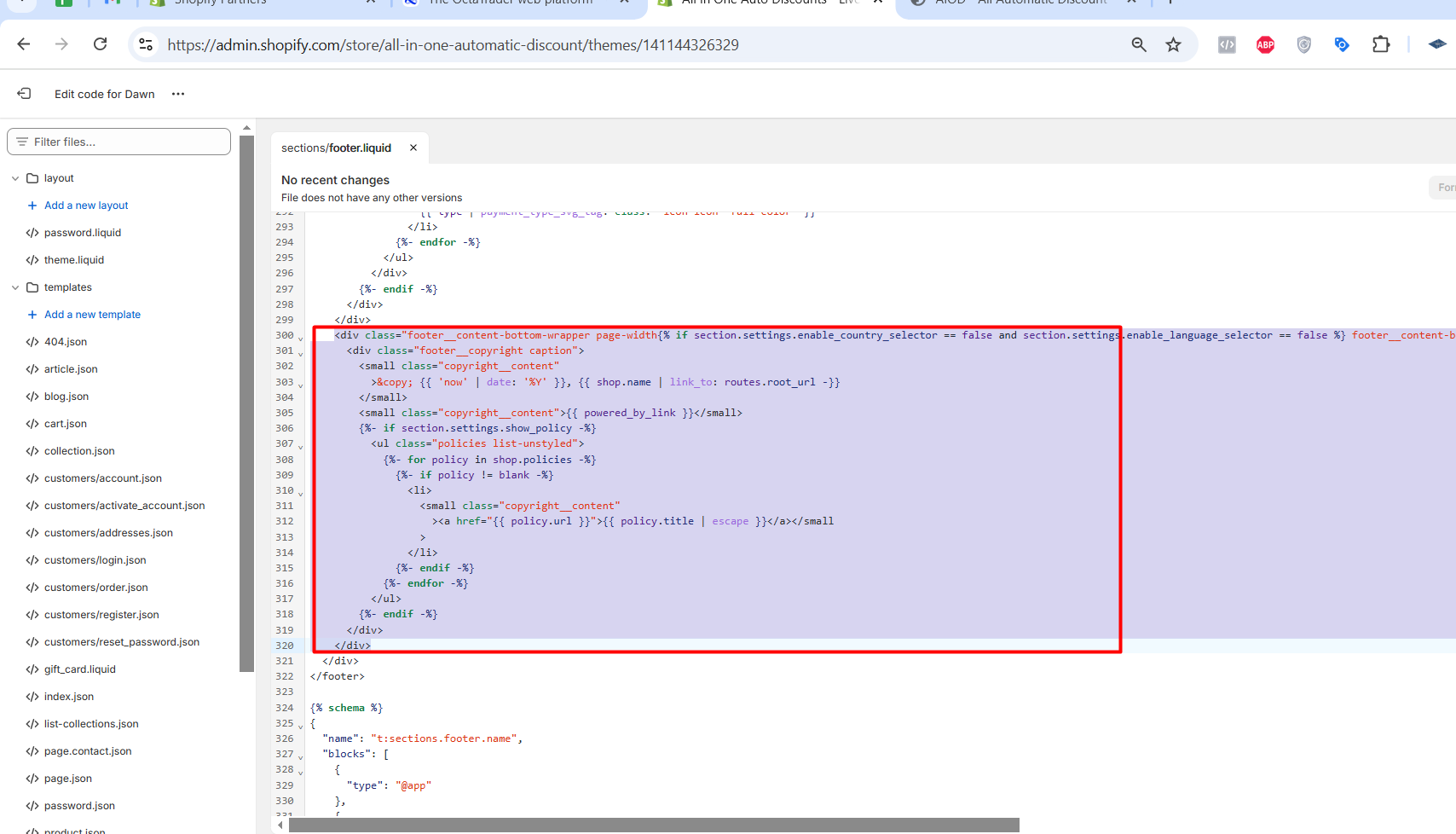The width and height of the screenshot is (1456, 834).
Task: Click the 'No recent changes' heading
Action: click(x=335, y=180)
